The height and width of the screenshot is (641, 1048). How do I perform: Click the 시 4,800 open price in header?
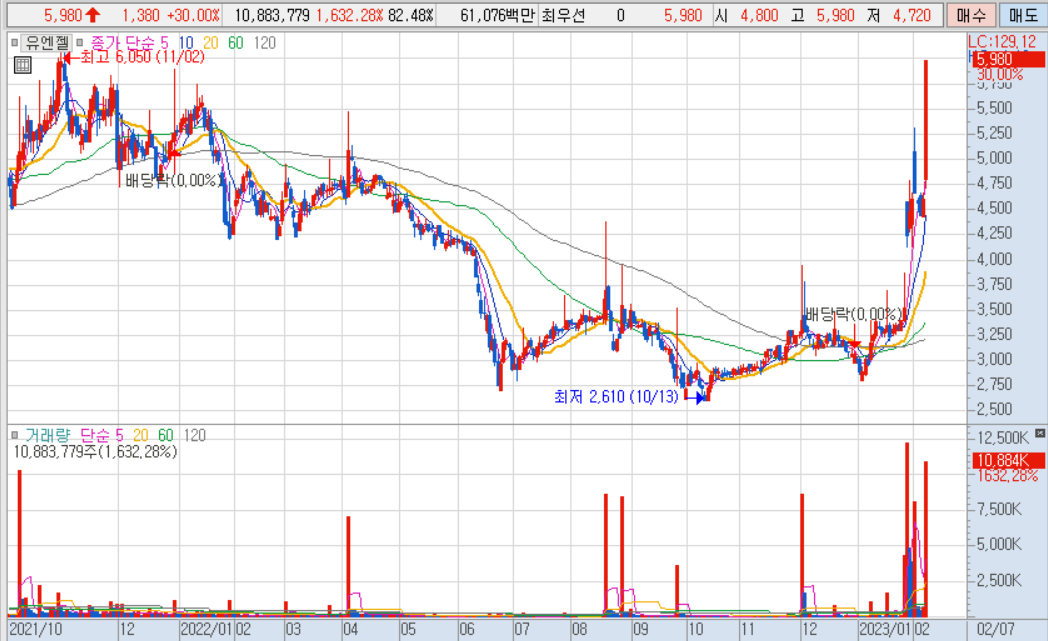point(747,15)
